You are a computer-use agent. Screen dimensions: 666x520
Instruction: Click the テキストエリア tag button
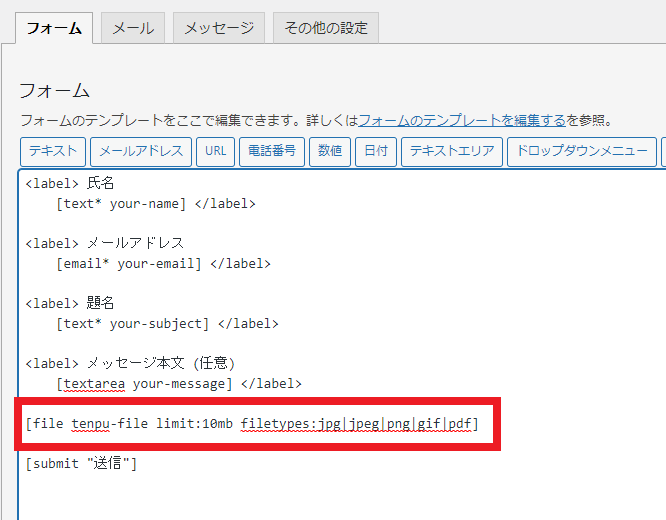pos(451,152)
